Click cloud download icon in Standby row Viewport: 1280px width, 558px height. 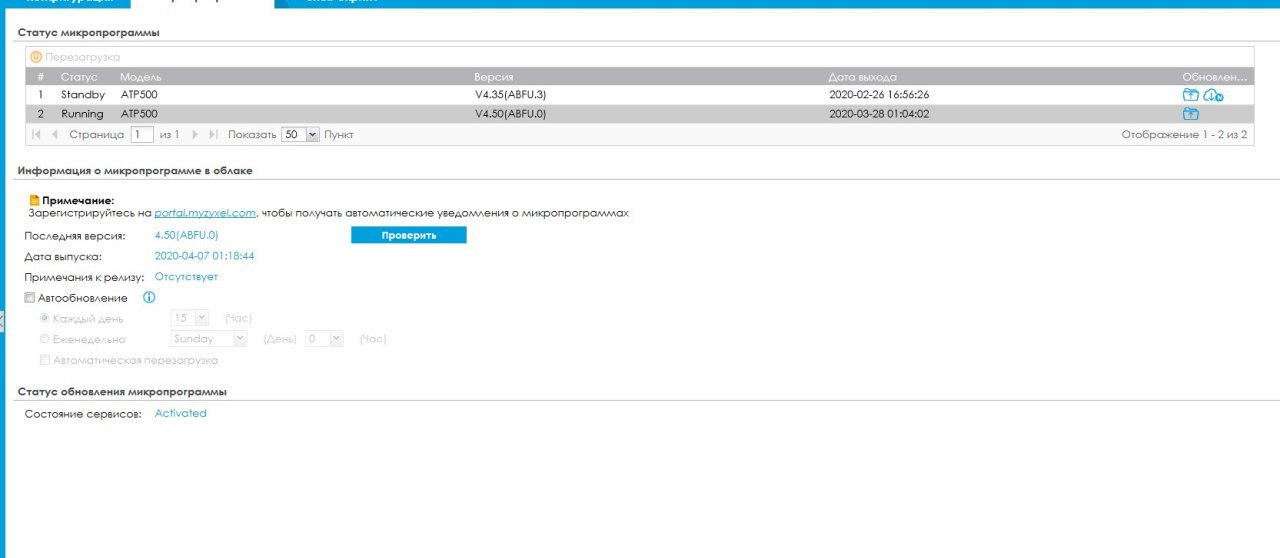(1213, 95)
